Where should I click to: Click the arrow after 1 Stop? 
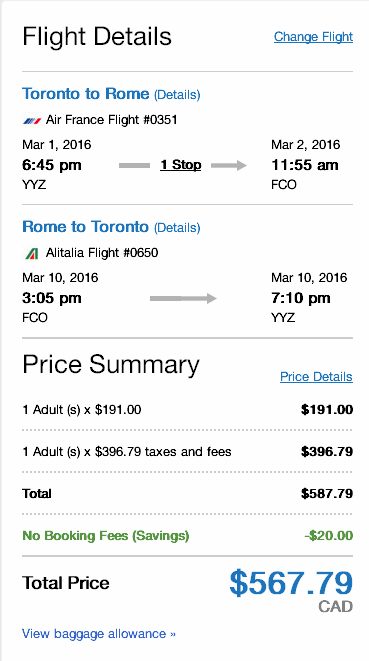pos(229,165)
